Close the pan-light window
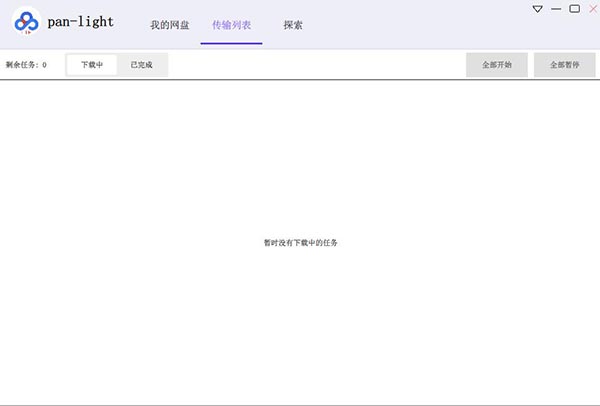This screenshot has height=406, width=600. tap(592, 9)
